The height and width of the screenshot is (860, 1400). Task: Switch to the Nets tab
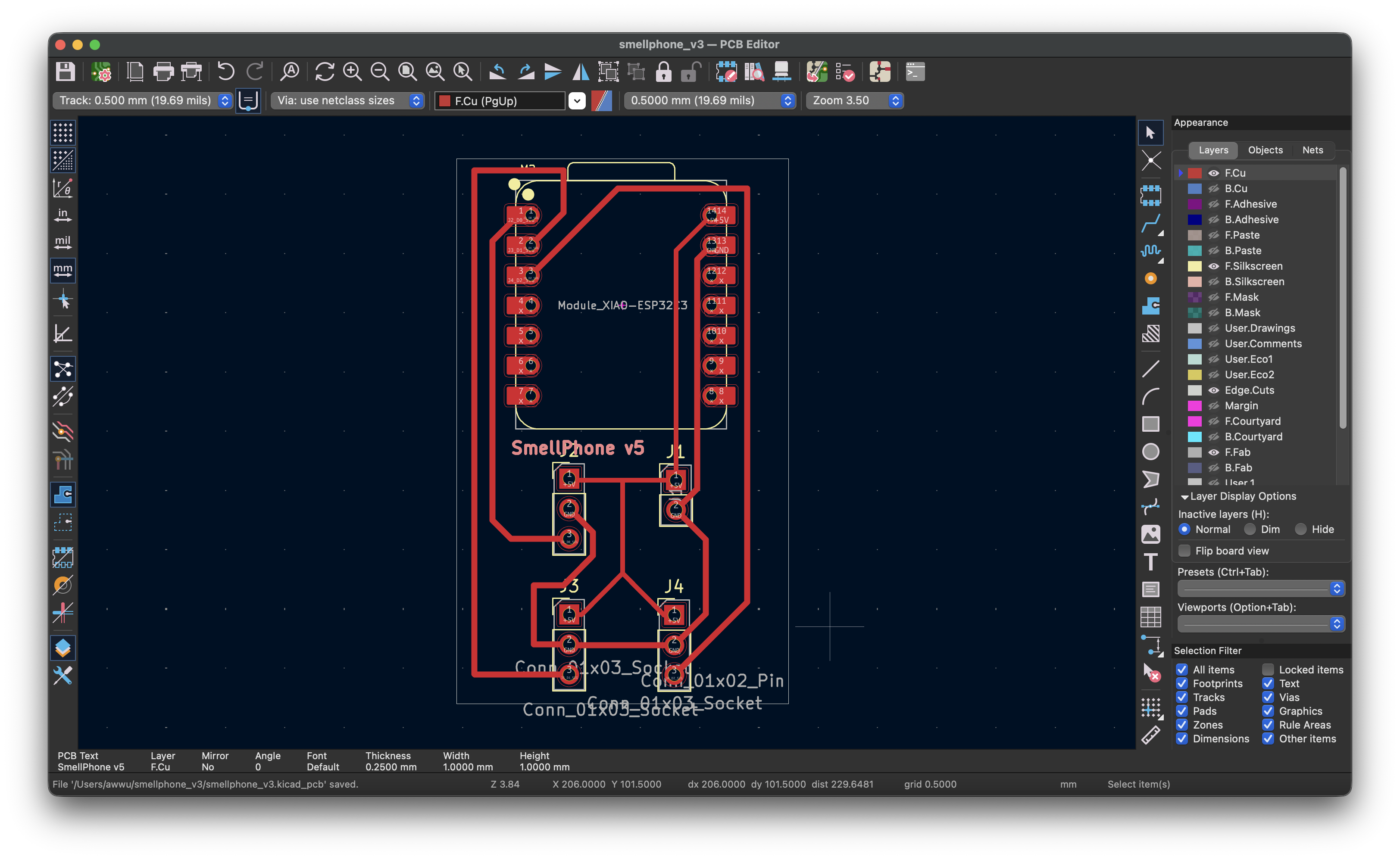pos(1312,150)
